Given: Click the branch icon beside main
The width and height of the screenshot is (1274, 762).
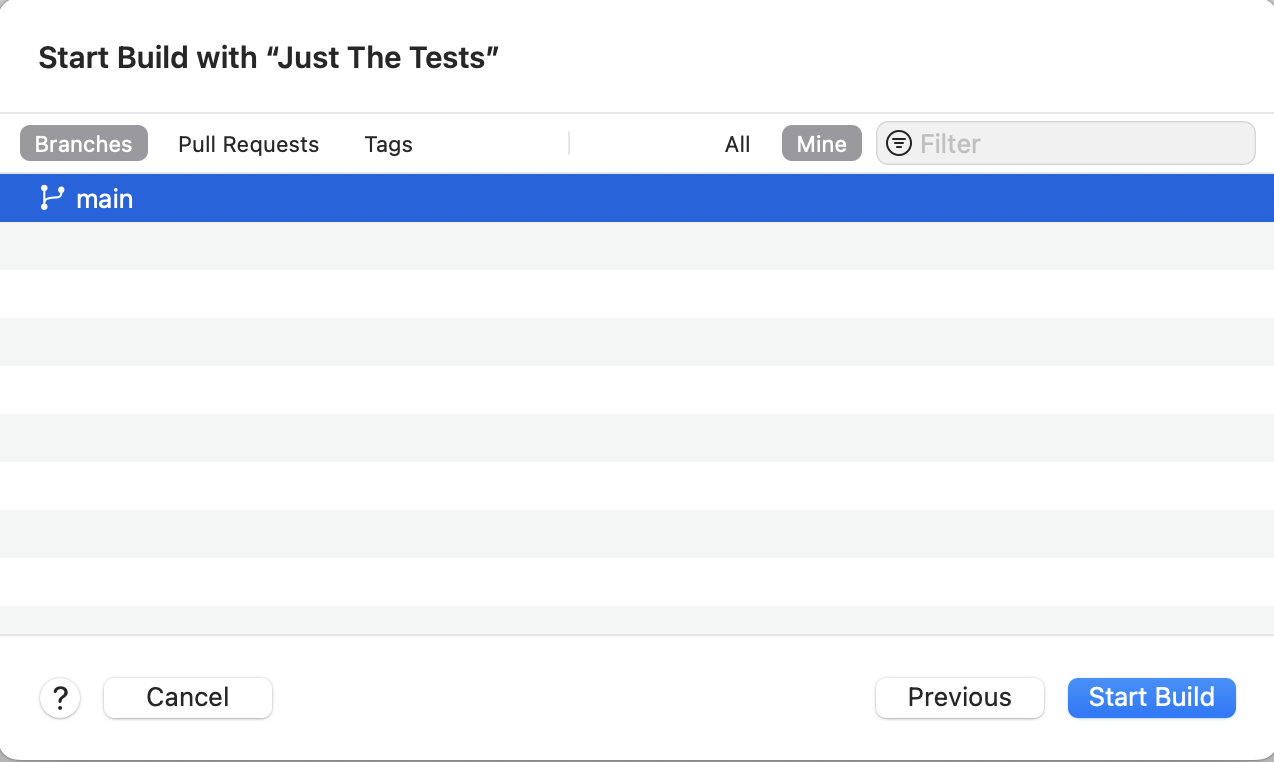Looking at the screenshot, I should (51, 198).
